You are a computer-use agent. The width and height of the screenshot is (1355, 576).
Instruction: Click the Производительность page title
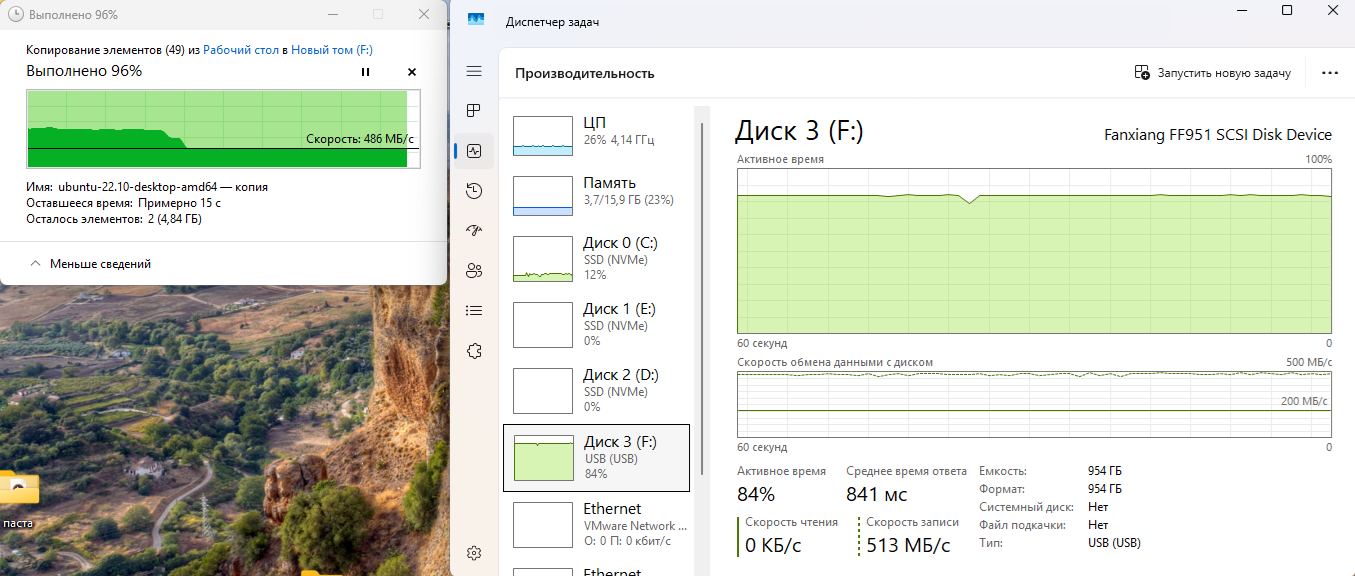(x=584, y=73)
